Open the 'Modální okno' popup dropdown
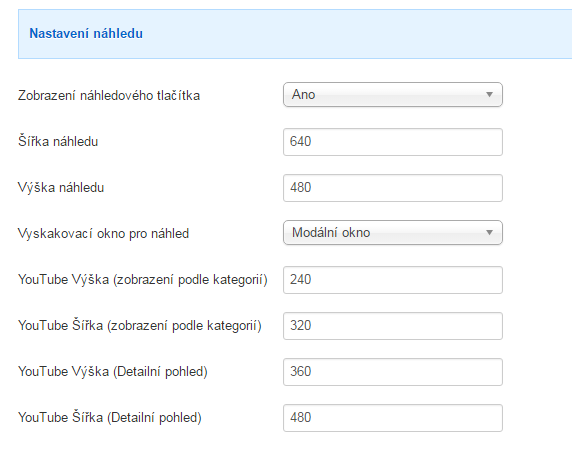The image size is (572, 469). 393,233
